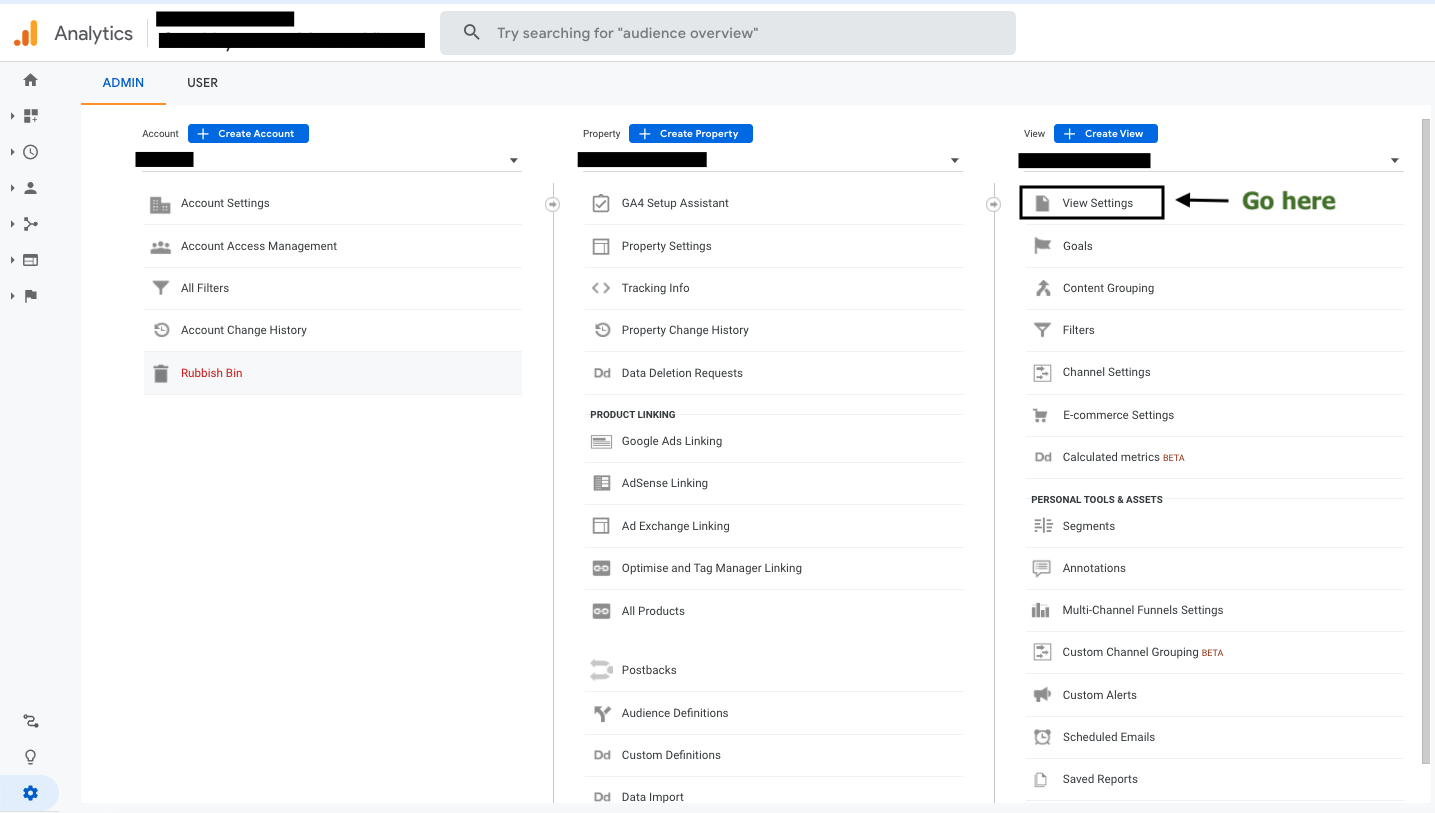The image size is (1435, 813).
Task: Click the Scheduled Emails clock icon
Action: click(1042, 737)
